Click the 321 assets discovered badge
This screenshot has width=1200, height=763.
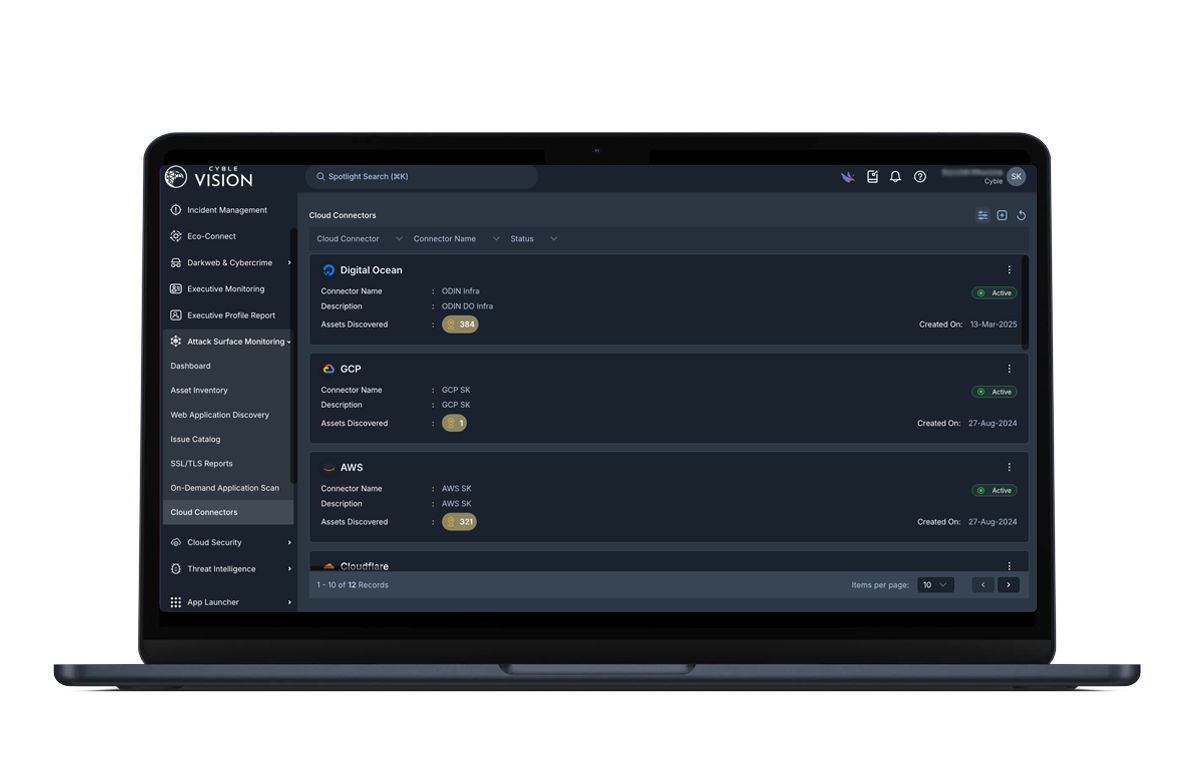pyautogui.click(x=459, y=522)
